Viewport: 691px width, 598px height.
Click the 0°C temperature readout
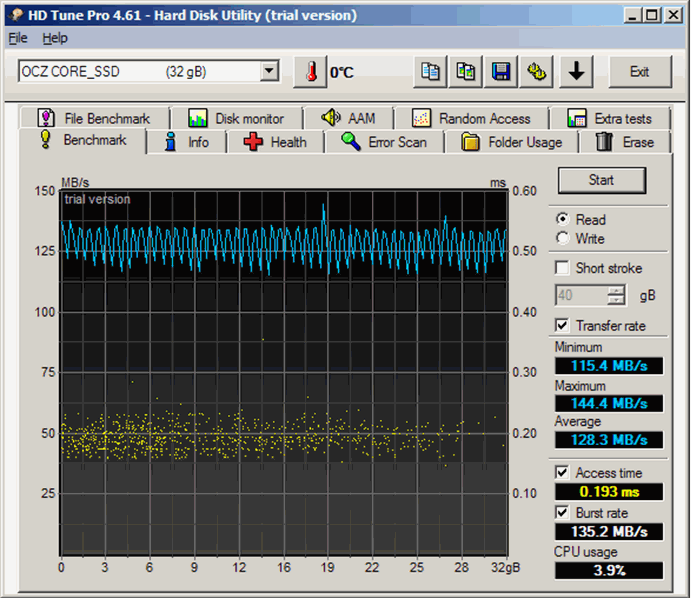(x=342, y=72)
